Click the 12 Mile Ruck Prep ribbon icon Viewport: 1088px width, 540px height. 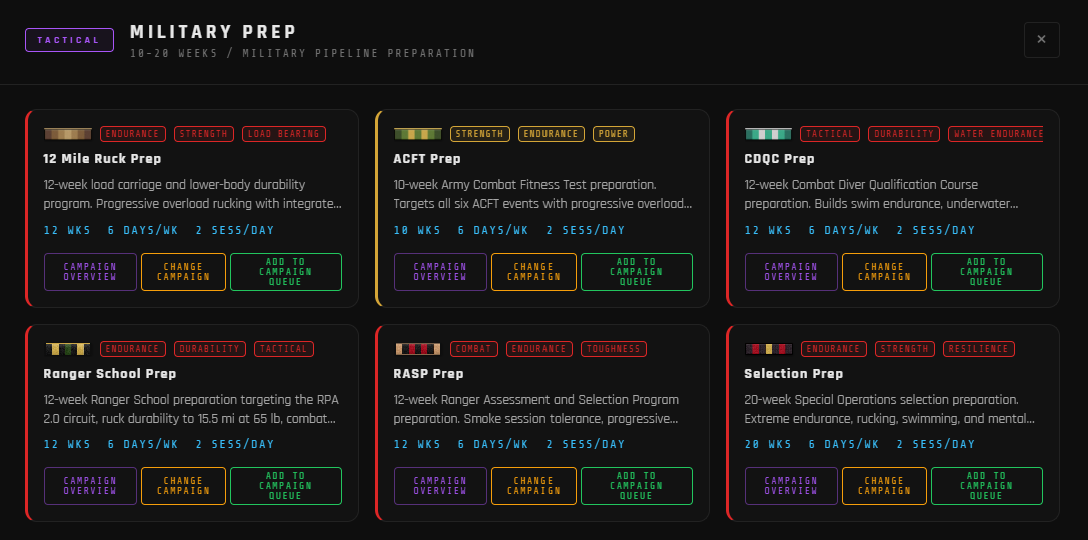click(68, 134)
